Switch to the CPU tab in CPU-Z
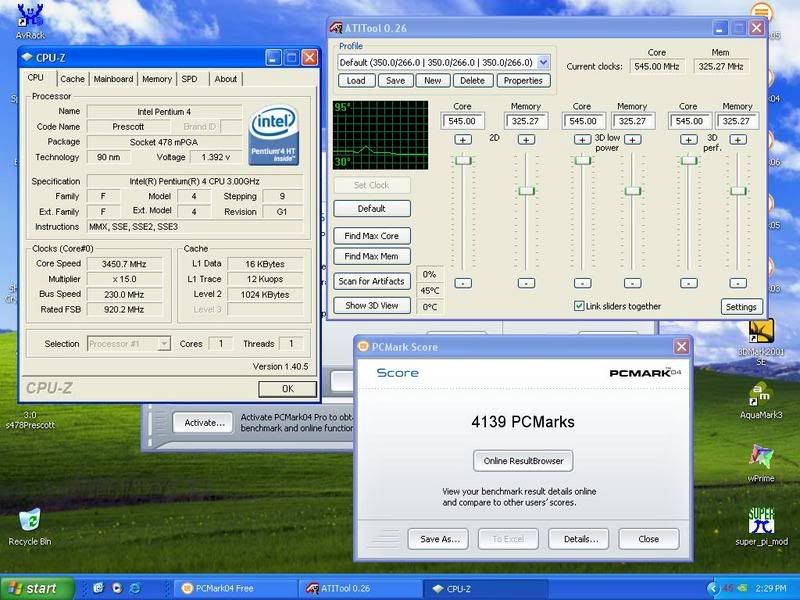The width and height of the screenshot is (800, 600). [x=36, y=78]
